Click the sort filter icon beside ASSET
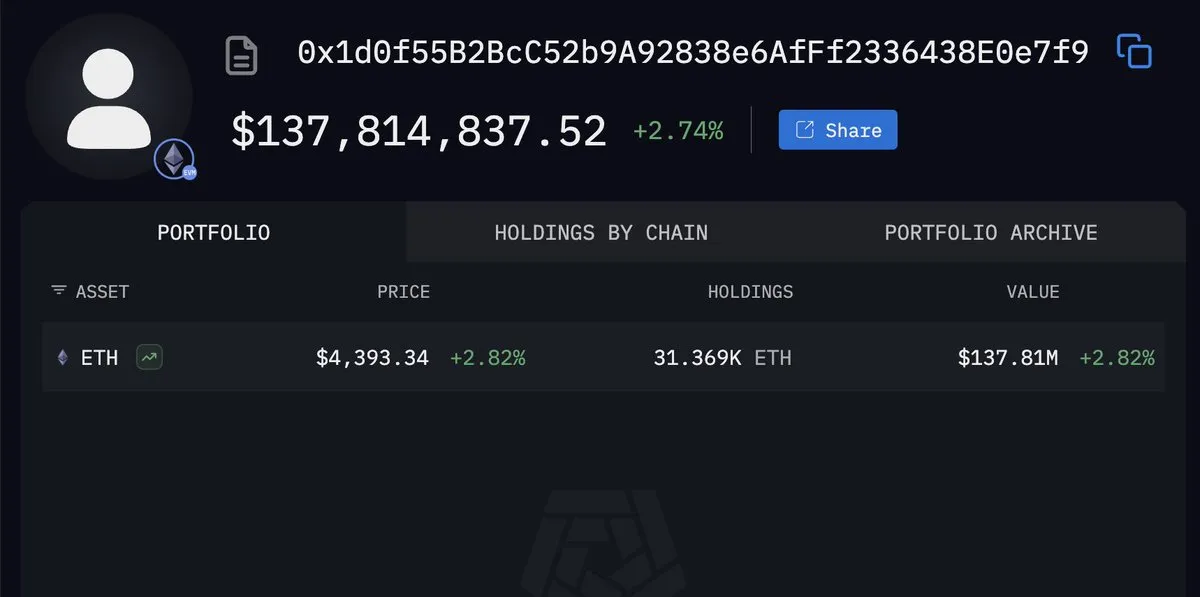 tap(59, 291)
